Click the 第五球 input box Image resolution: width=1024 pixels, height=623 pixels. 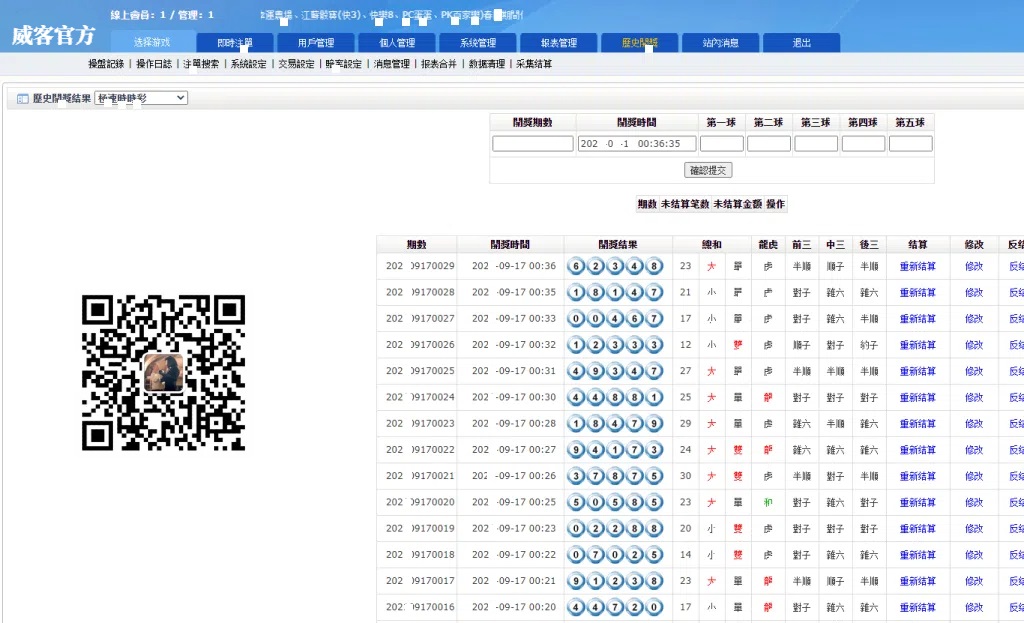[x=910, y=144]
